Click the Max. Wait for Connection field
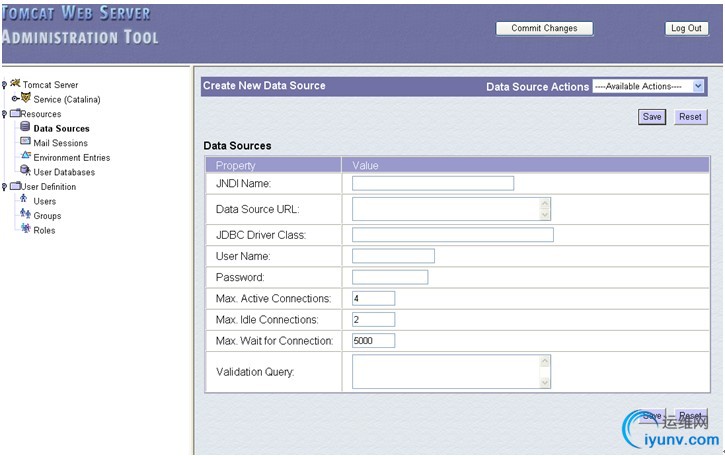This screenshot has width=725, height=456. point(373,340)
